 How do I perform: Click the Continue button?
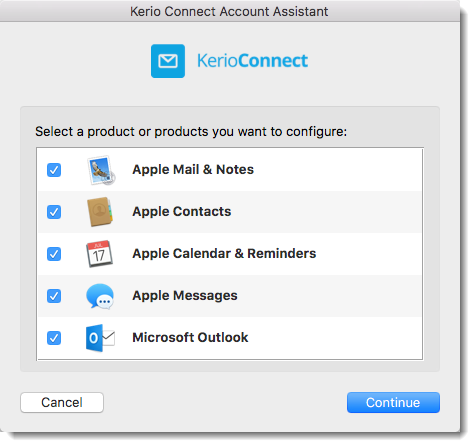[x=393, y=403]
